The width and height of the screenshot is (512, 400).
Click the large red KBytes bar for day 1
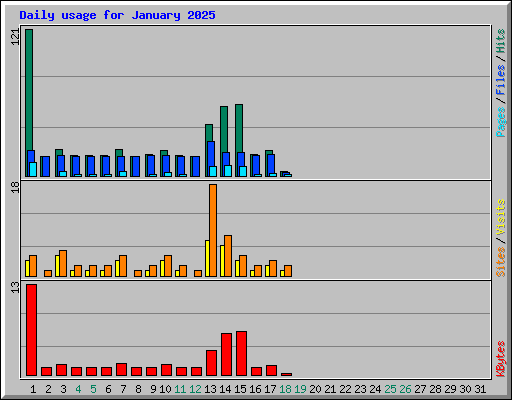pyautogui.click(x=32, y=330)
